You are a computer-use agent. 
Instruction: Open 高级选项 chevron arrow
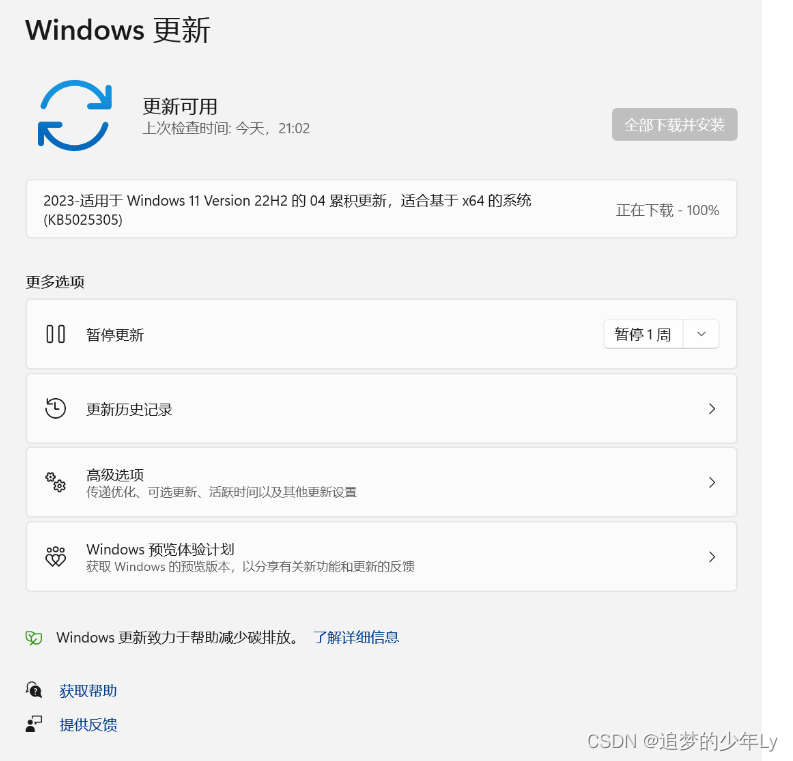pos(712,482)
